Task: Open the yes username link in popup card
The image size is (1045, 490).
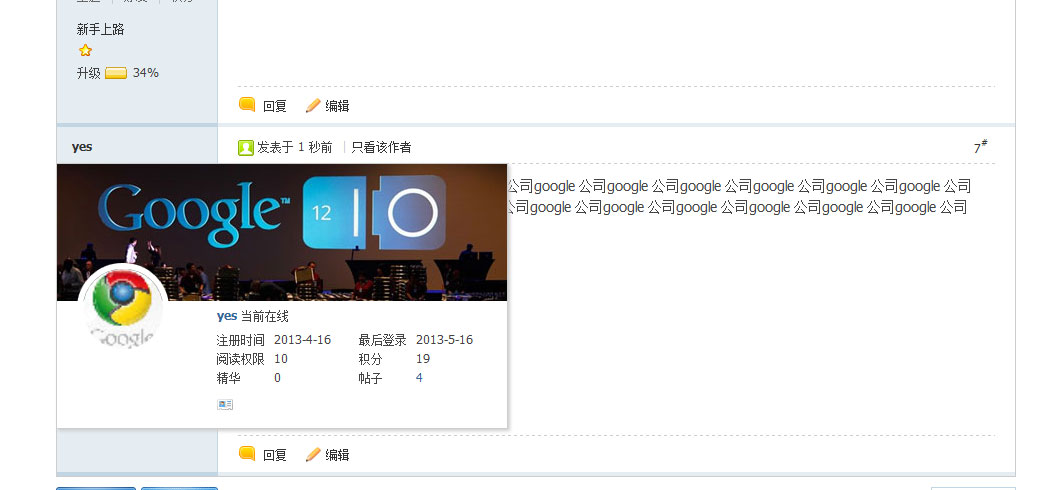Action: coord(227,316)
